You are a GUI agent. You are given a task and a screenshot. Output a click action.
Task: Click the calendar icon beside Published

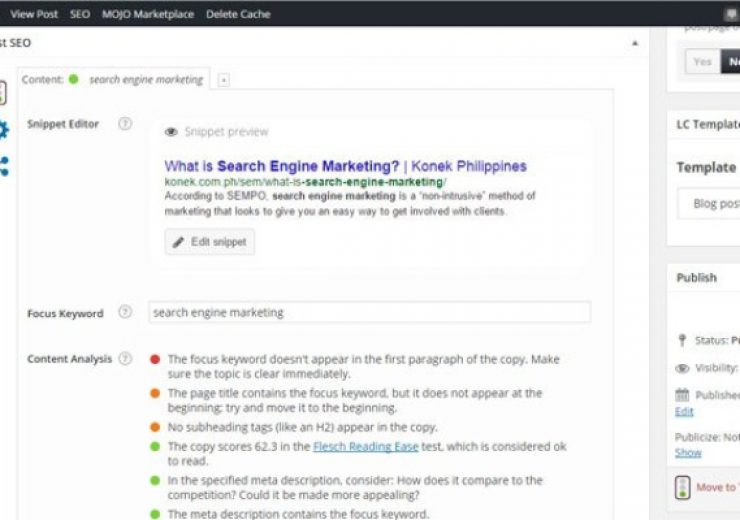pos(682,394)
